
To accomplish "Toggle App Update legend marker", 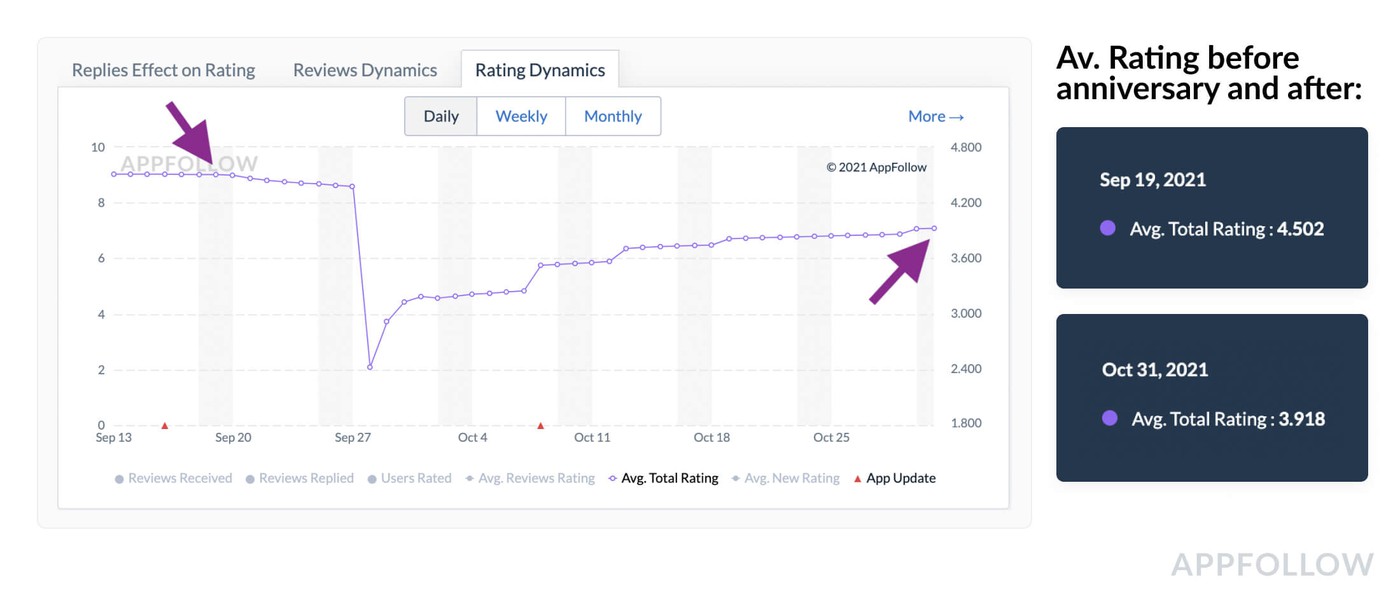I will tap(894, 478).
